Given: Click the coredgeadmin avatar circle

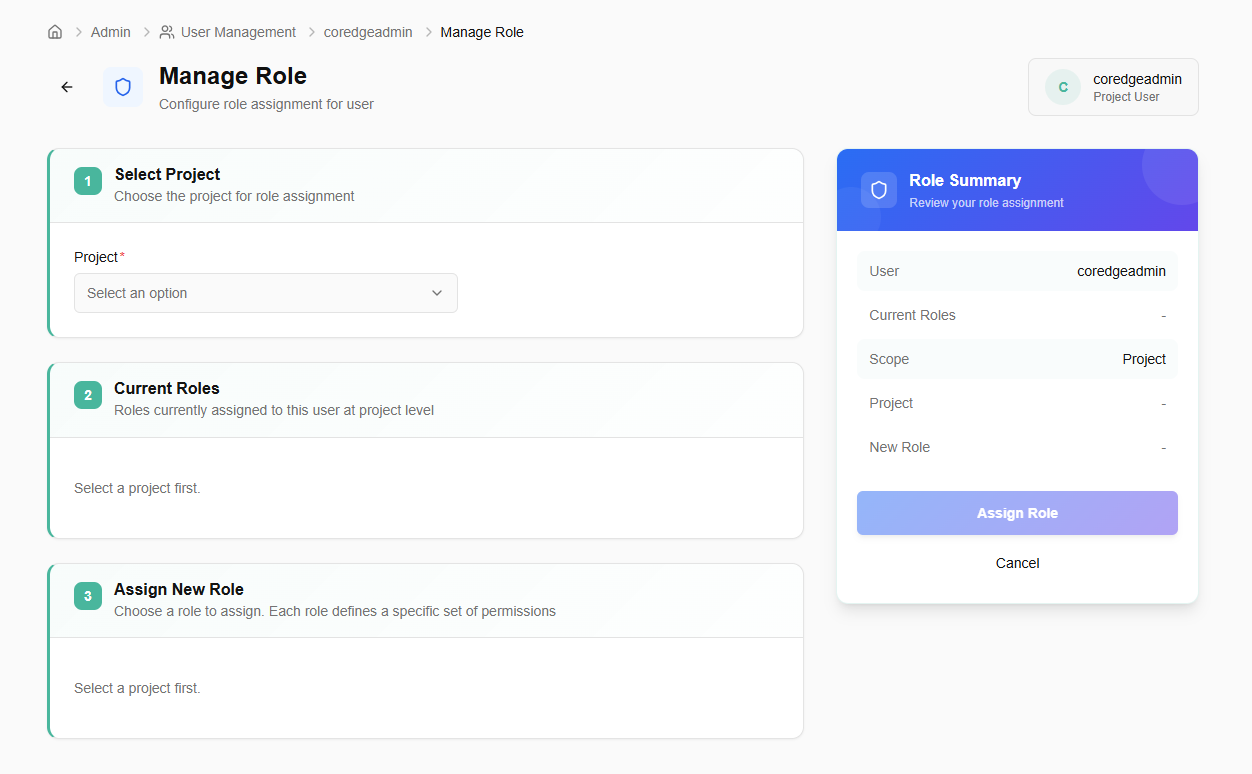Looking at the screenshot, I should click(x=1062, y=87).
